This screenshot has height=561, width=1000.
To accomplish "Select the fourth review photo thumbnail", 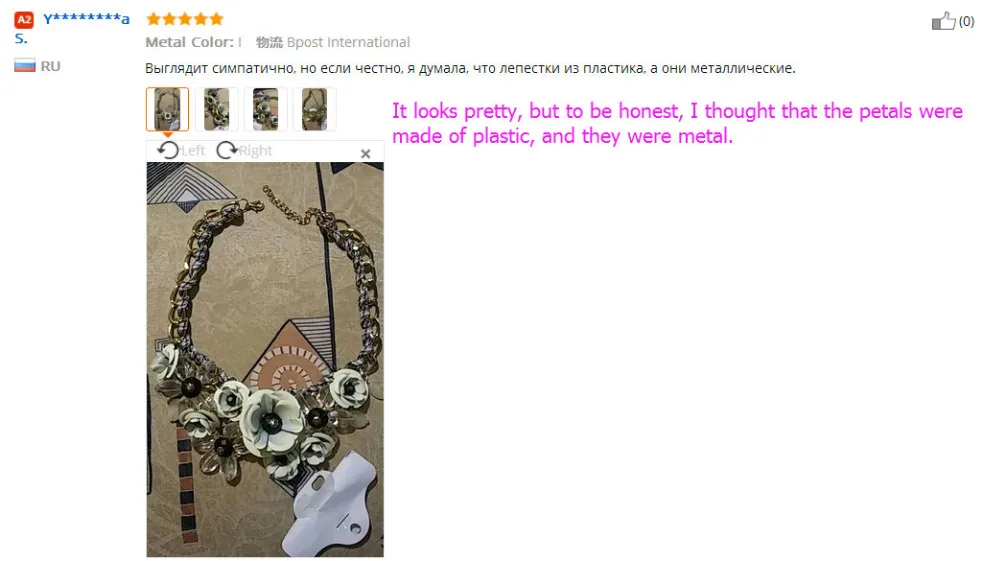I will pos(314,109).
